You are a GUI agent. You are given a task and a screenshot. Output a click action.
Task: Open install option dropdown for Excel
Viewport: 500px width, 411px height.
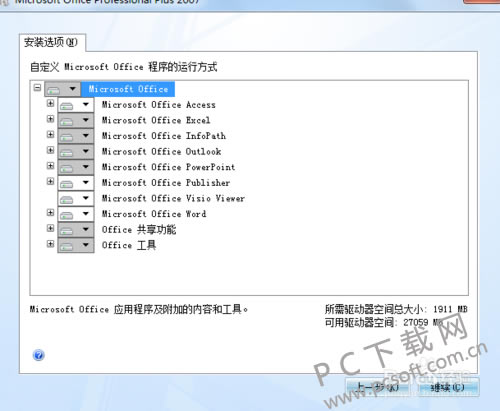point(76,120)
